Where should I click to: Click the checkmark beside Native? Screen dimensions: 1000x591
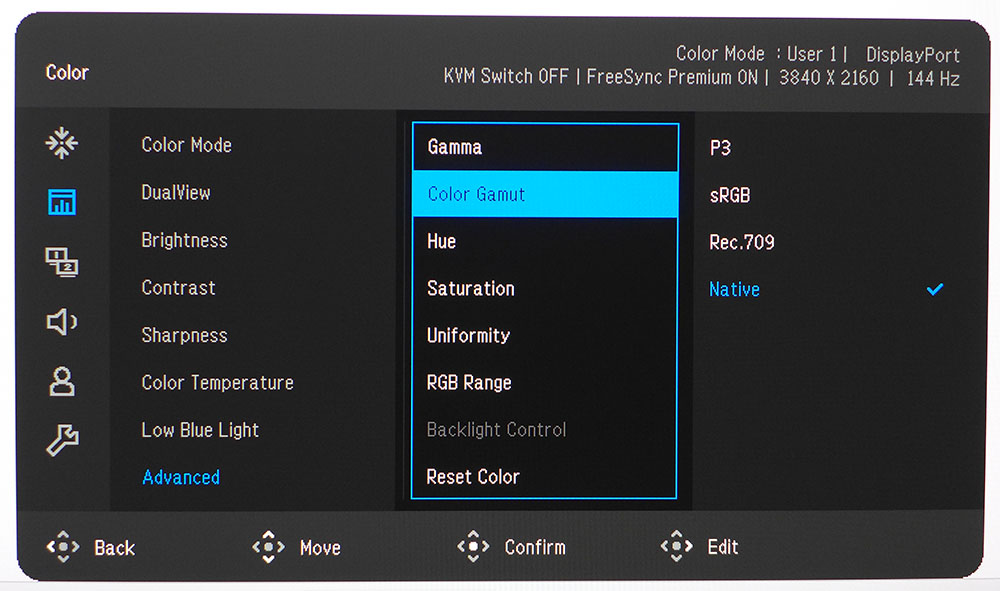pos(934,290)
